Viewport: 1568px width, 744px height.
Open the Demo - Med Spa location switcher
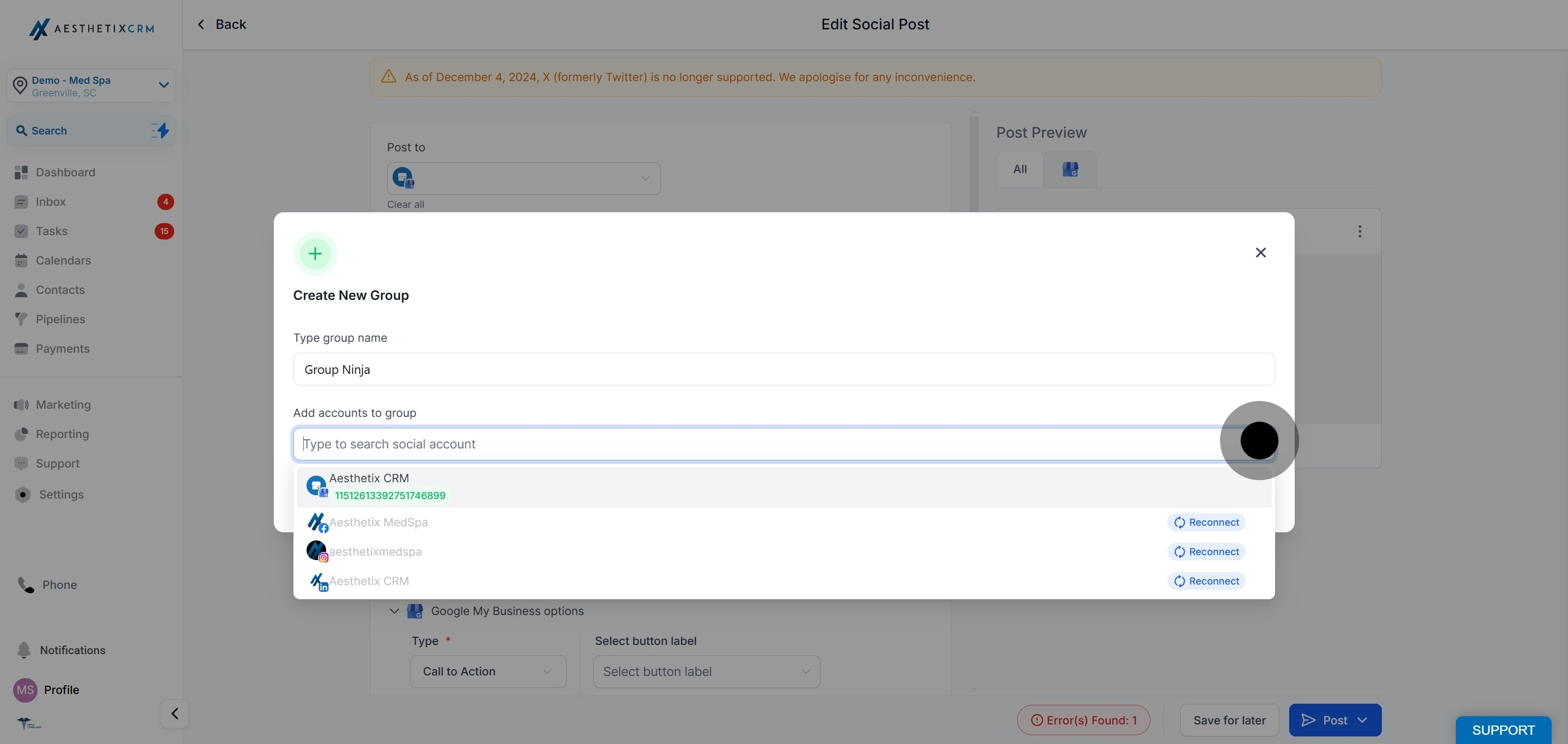[x=91, y=86]
